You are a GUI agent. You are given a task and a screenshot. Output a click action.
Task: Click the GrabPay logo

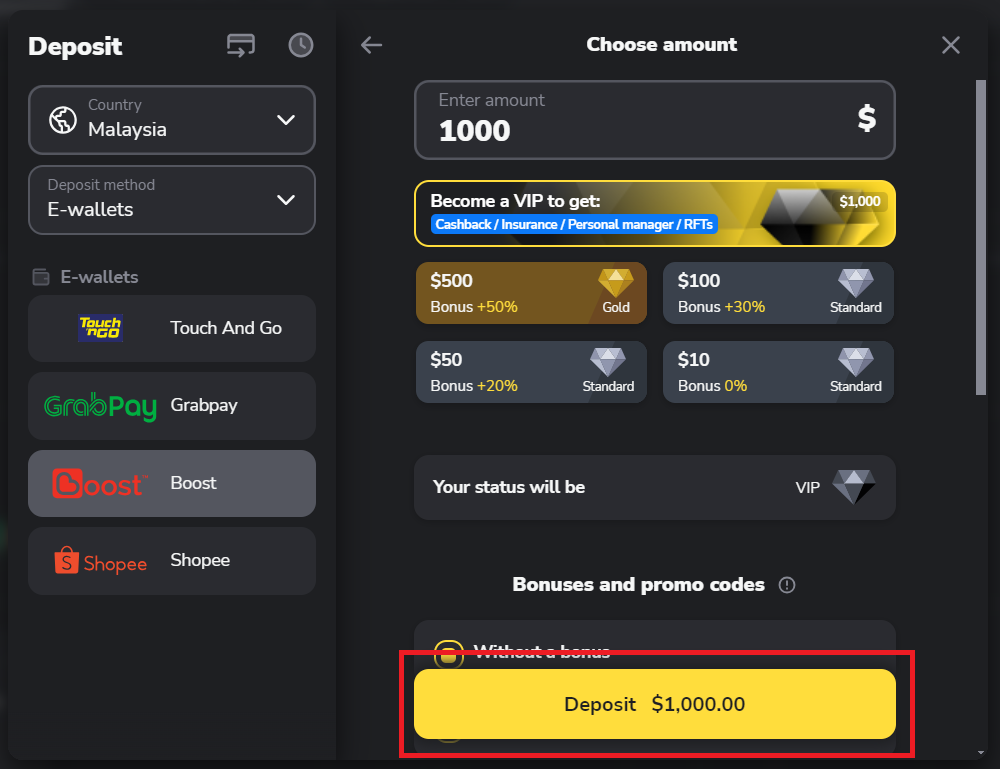point(100,406)
